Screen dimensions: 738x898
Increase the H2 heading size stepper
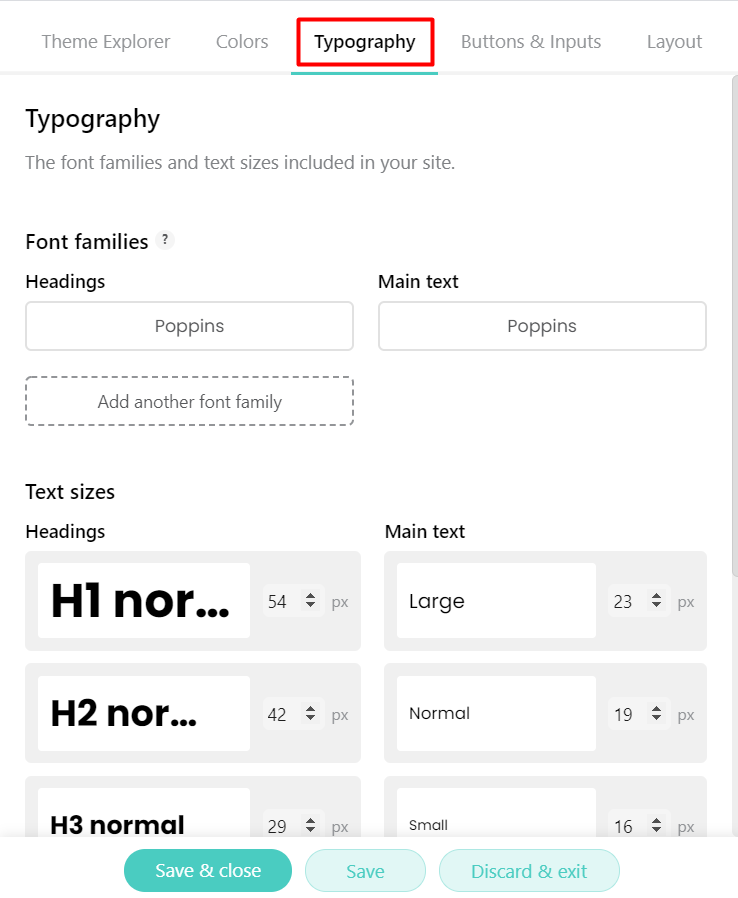[x=310, y=708]
